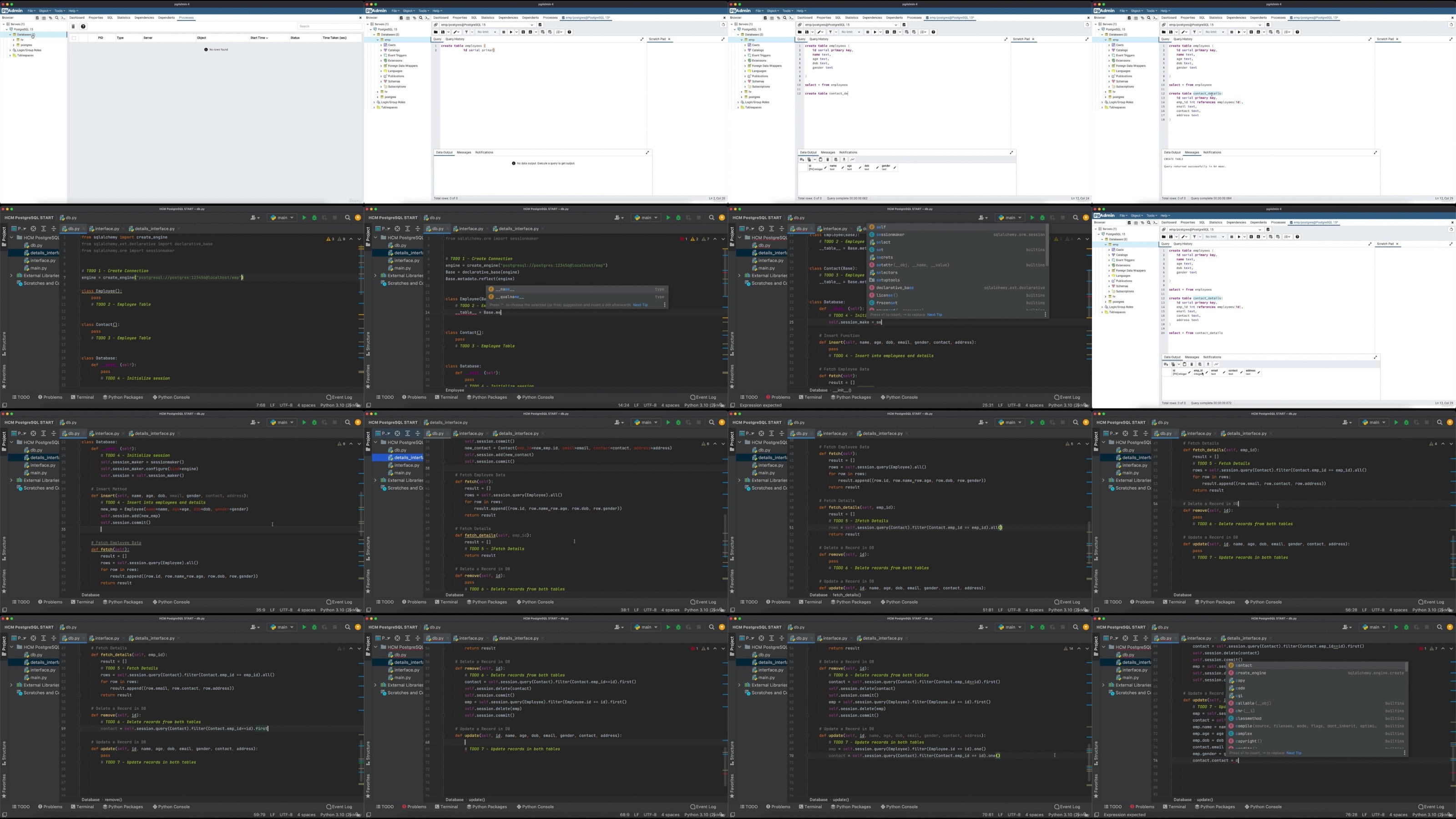Run 'main' in PyCharm window at 7:68
1456x819 pixels.
[304, 217]
